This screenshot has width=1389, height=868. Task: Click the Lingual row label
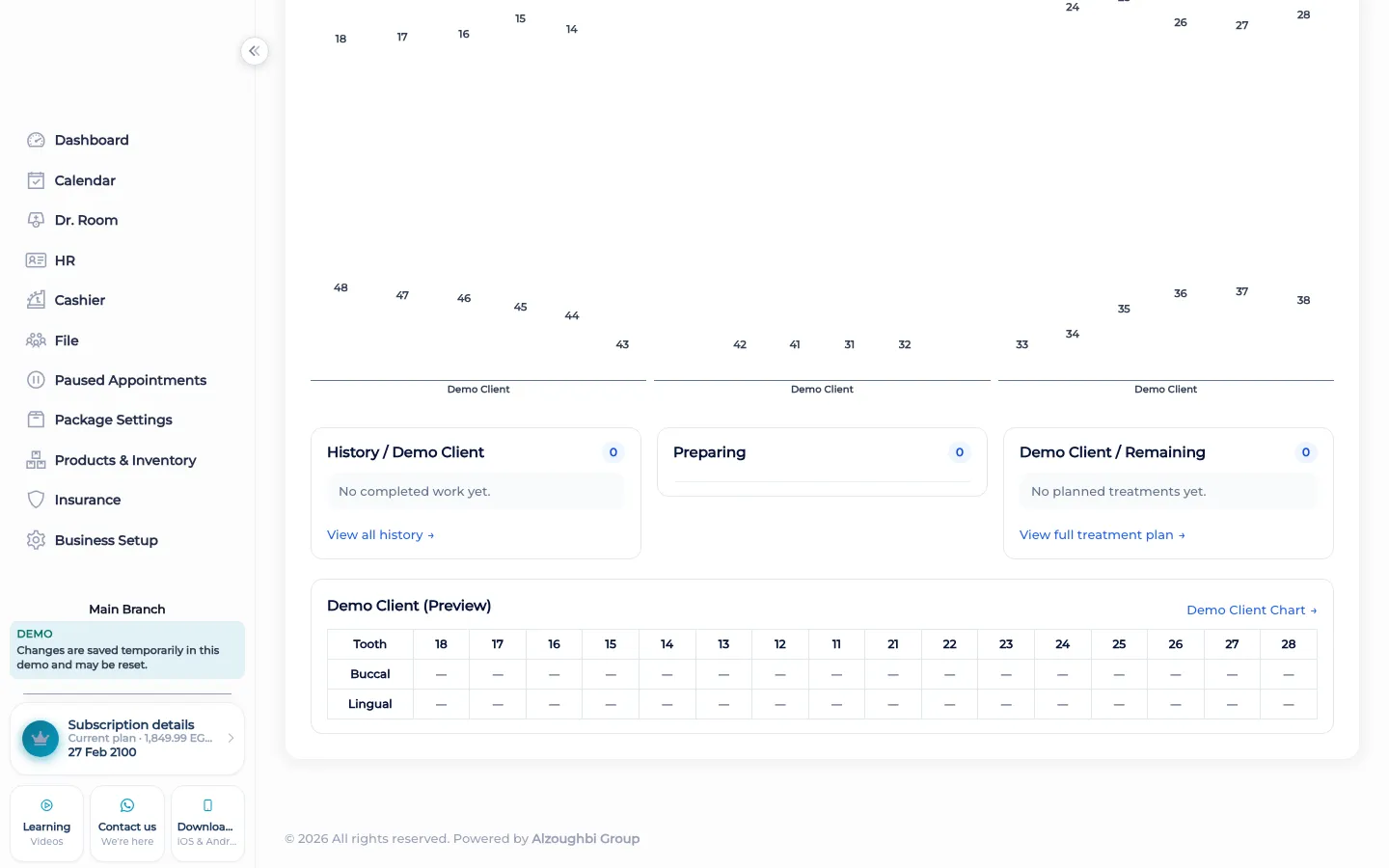[370, 704]
